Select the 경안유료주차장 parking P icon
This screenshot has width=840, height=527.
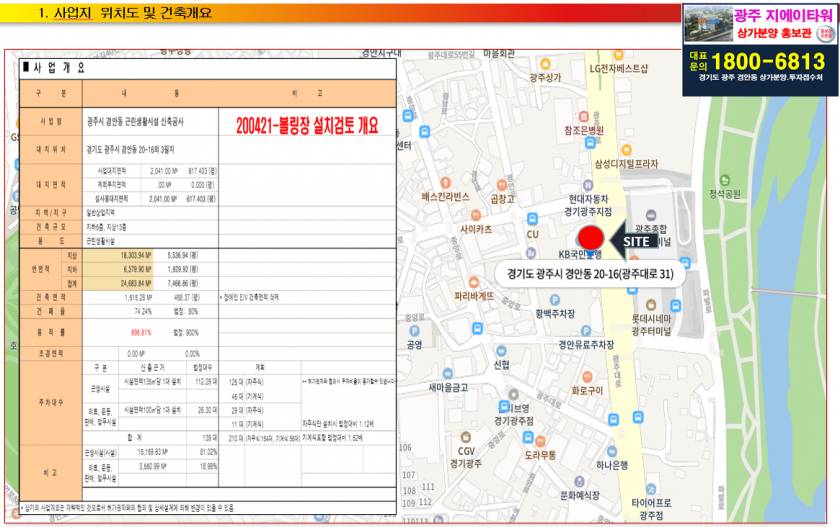(x=586, y=331)
